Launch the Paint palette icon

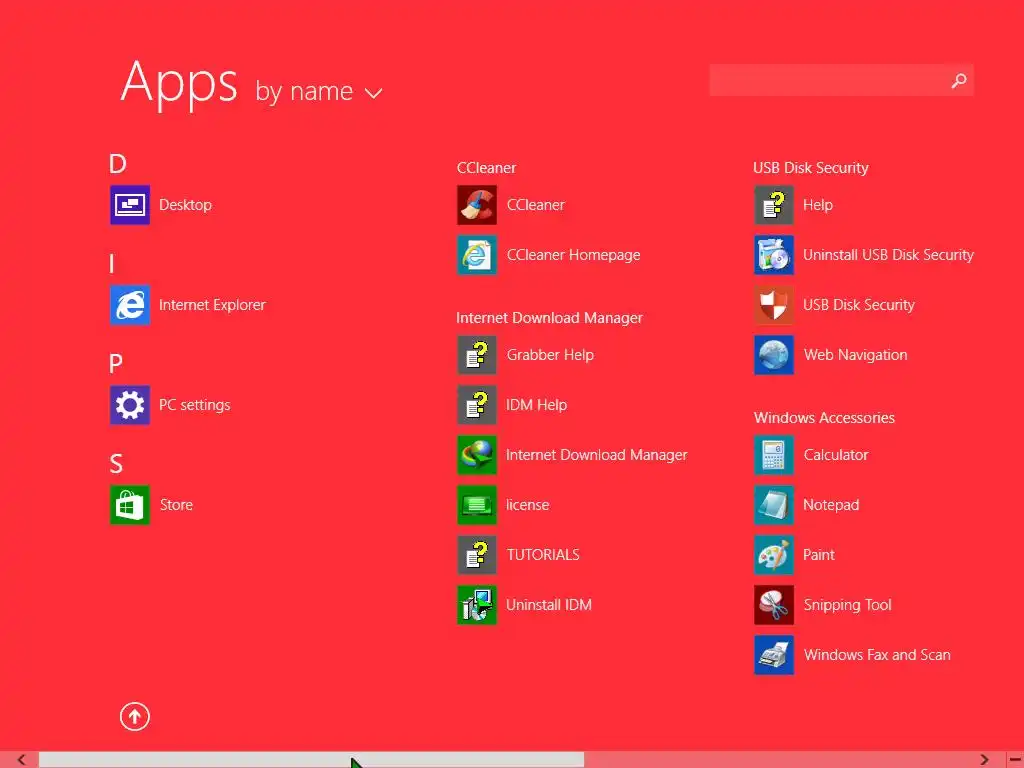pyautogui.click(x=774, y=554)
